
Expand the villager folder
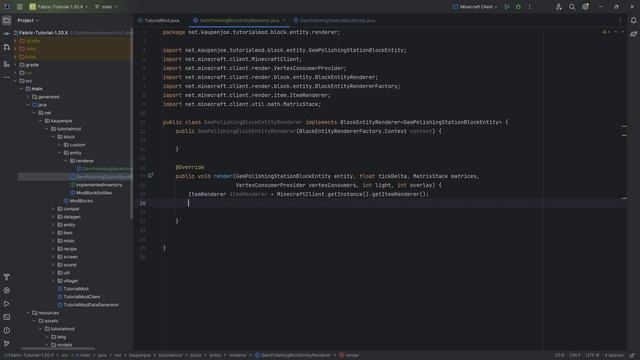pos(53,281)
